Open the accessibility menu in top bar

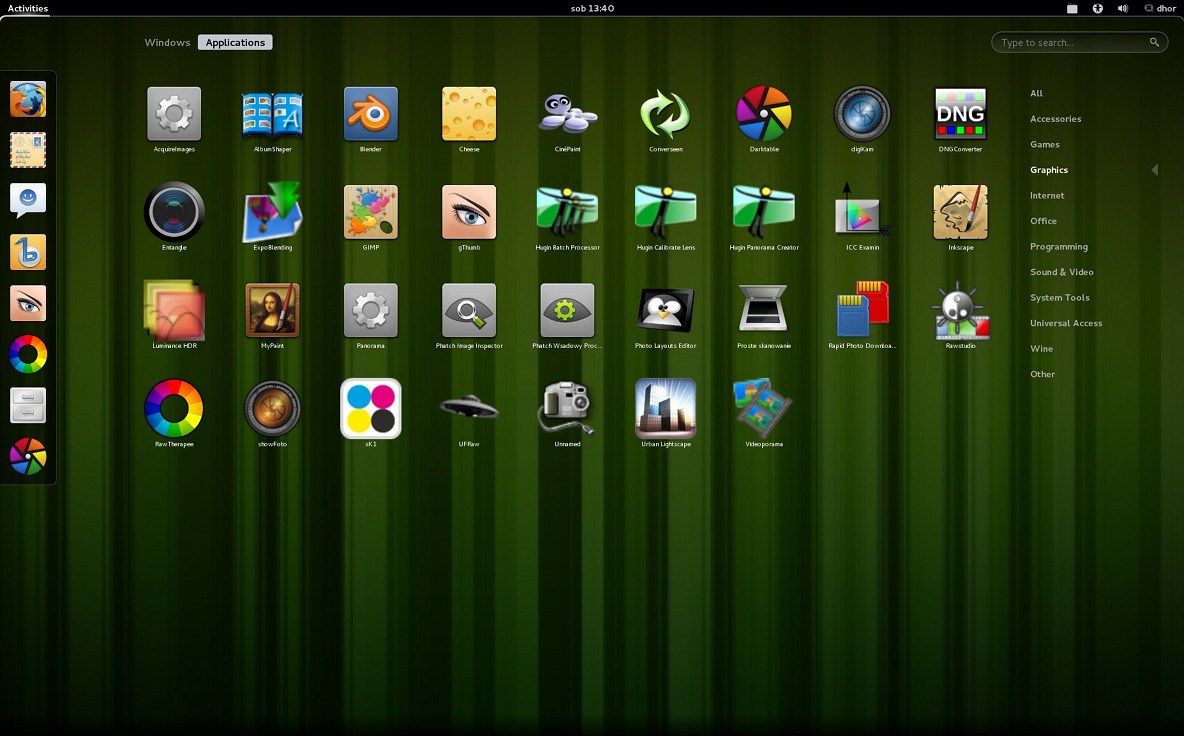(1097, 8)
